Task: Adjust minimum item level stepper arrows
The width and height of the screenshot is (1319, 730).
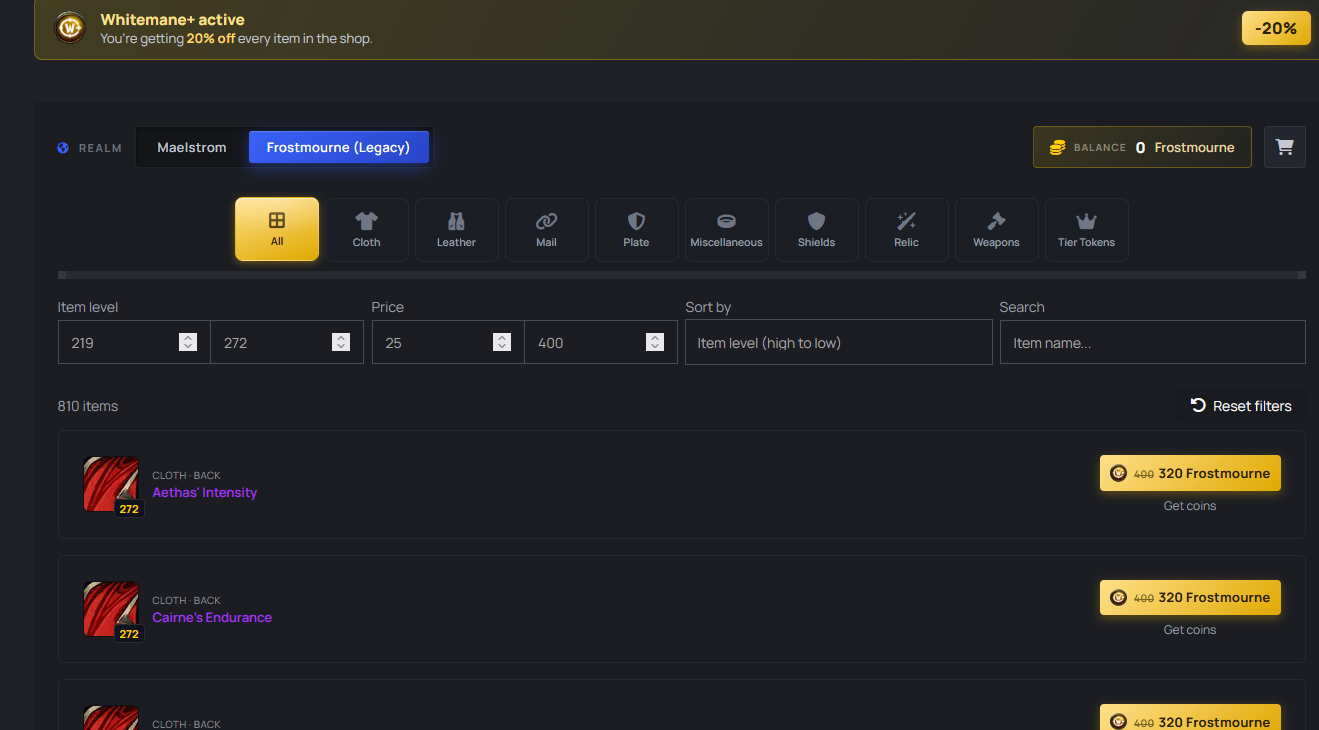Action: (188, 342)
